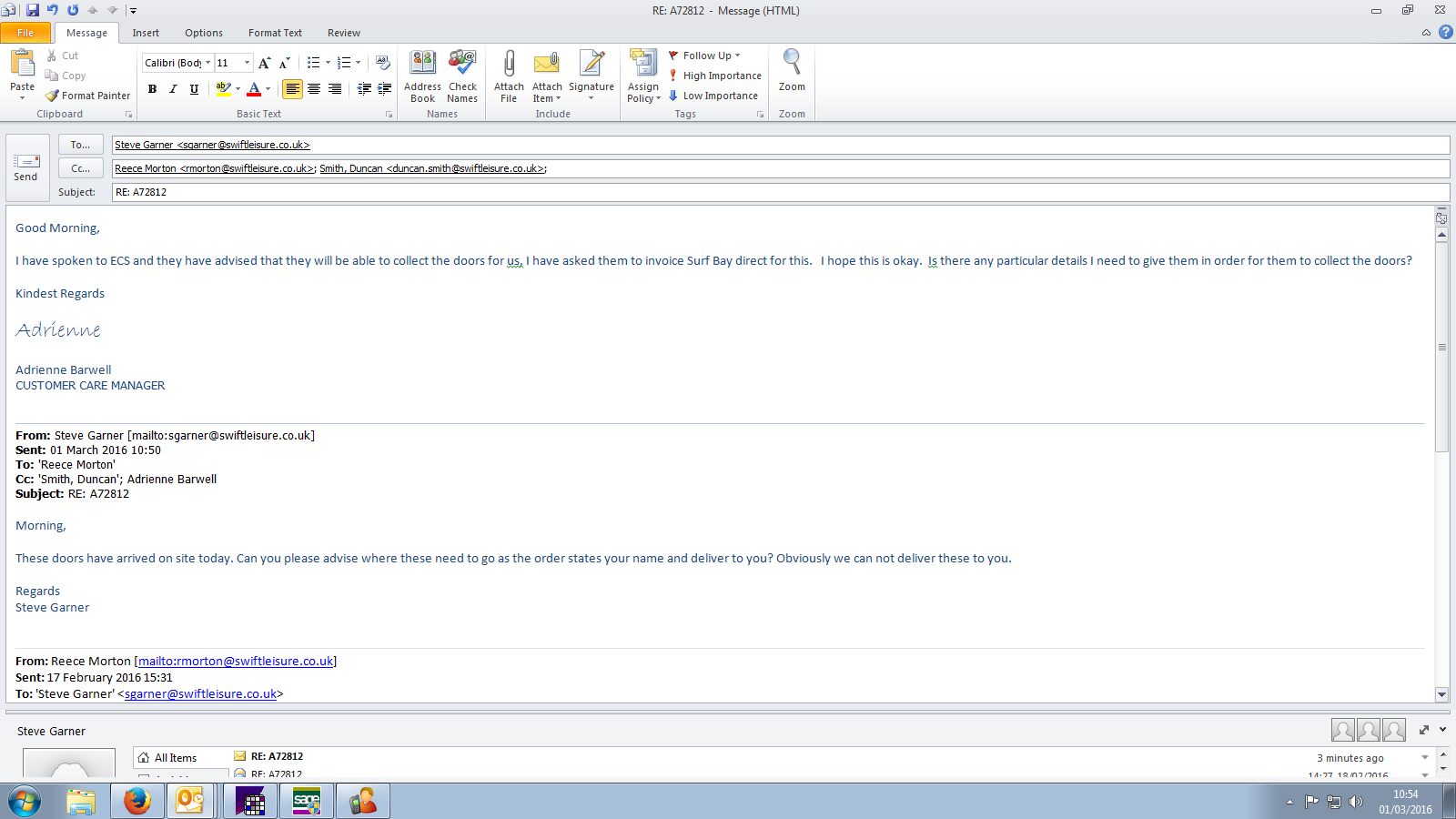The width and height of the screenshot is (1456, 819).
Task: Click the Attach File paperclip icon
Action: point(509,65)
